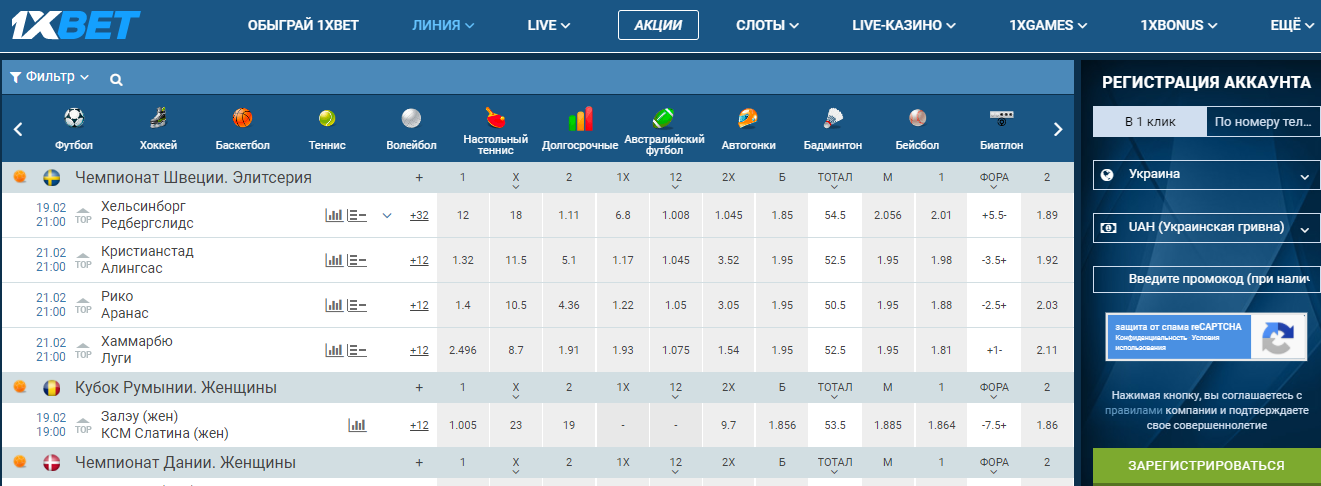The width and height of the screenshot is (1321, 486).
Task: Open +32 more markets for Хельсинборг
Action: 419,215
